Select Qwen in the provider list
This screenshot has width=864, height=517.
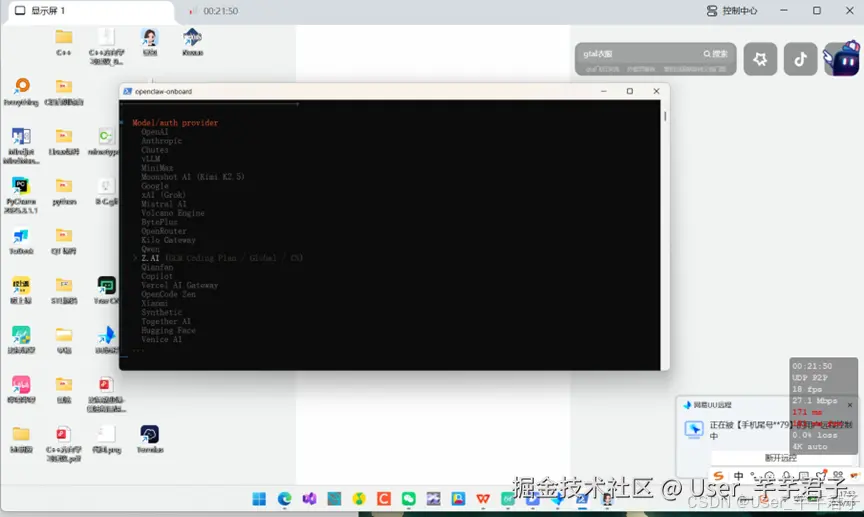[x=150, y=249]
